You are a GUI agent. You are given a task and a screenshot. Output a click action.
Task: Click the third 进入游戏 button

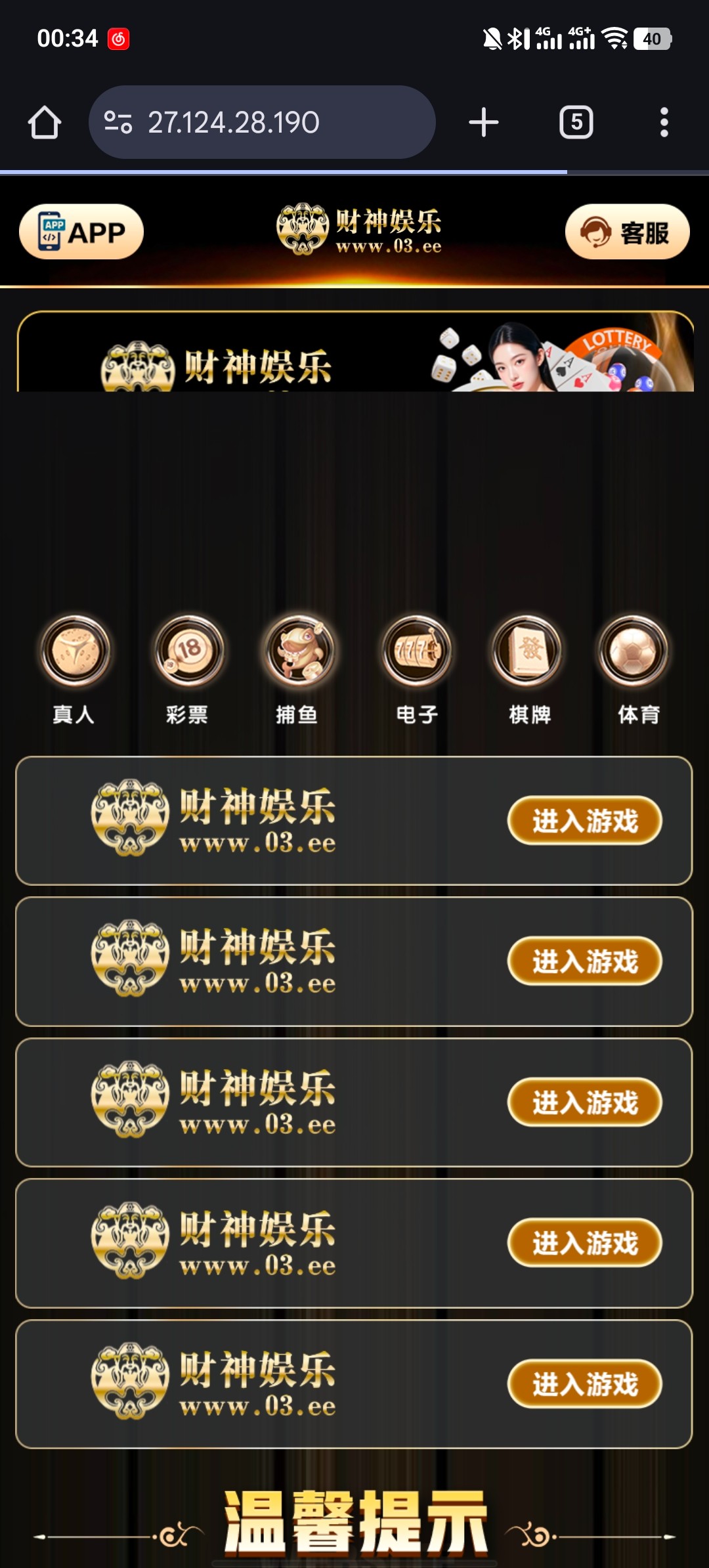pyautogui.click(x=584, y=1102)
